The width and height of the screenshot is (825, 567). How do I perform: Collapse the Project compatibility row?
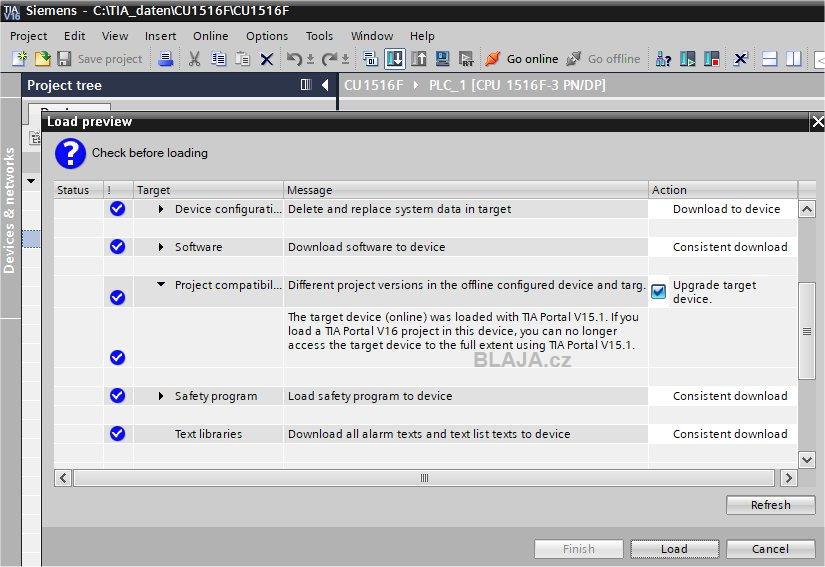[161, 285]
